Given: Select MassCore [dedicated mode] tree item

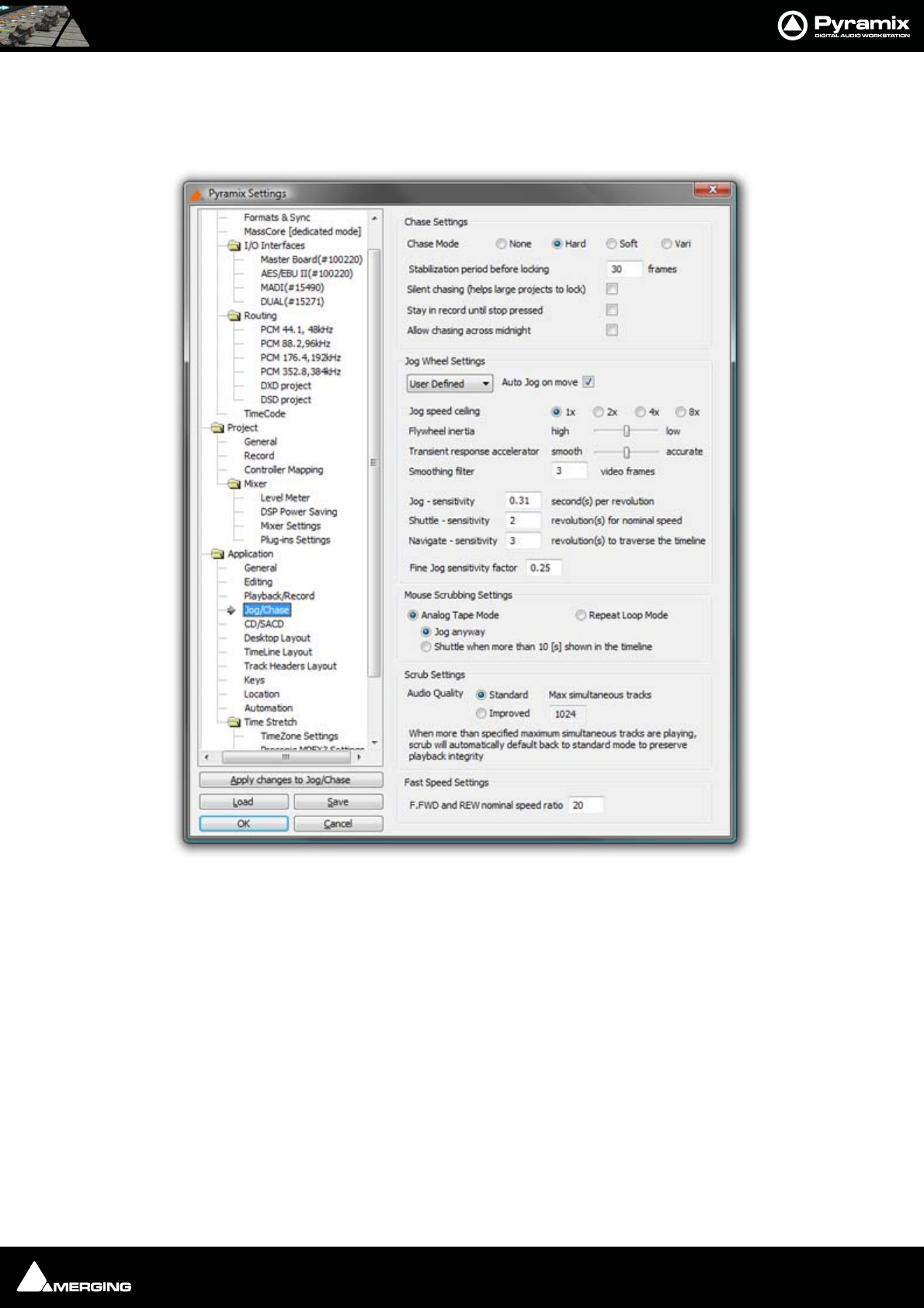Looking at the screenshot, I should point(302,231).
